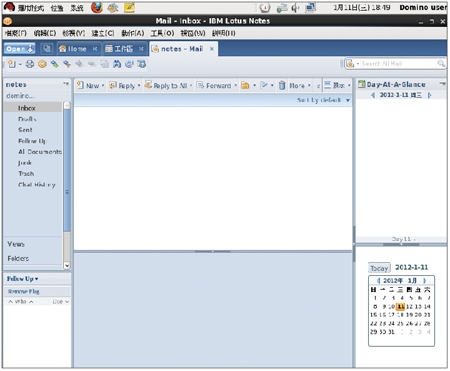This screenshot has height=371, width=450.
Task: Click the Reply button
Action: point(122,86)
